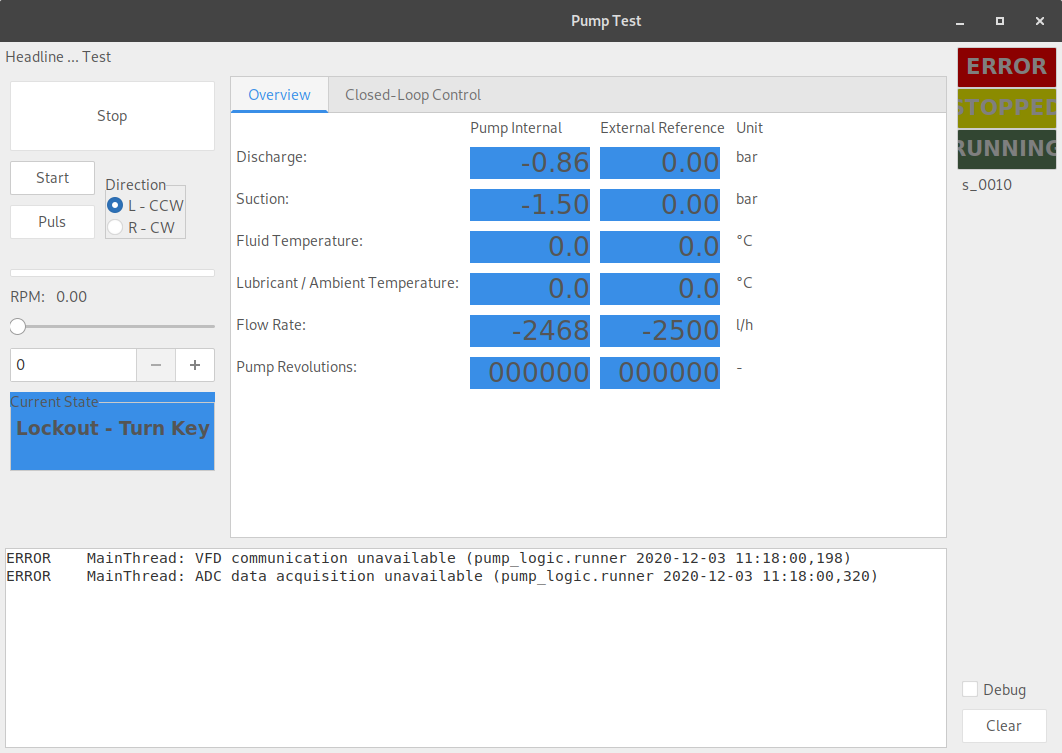The width and height of the screenshot is (1062, 753).
Task: Click the Discharge External Reference value
Action: point(660,163)
